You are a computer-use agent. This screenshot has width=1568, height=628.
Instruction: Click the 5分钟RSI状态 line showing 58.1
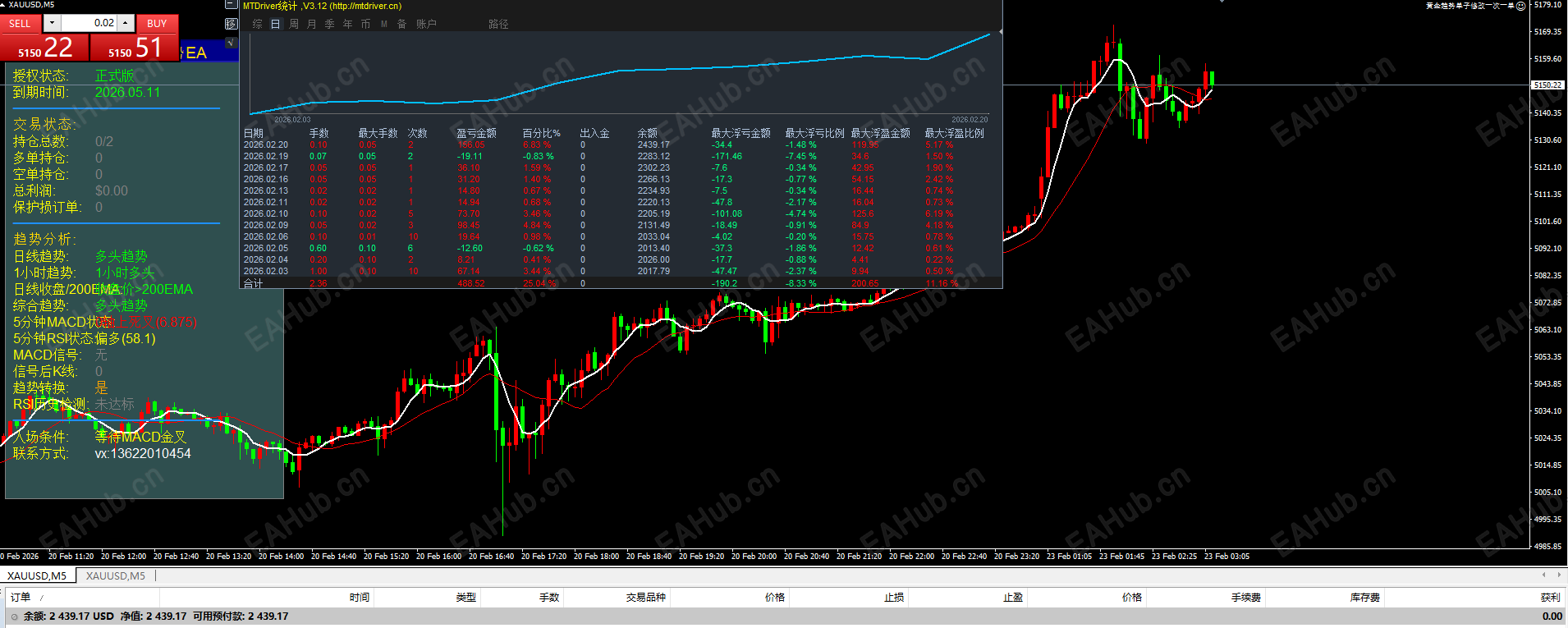(x=84, y=338)
